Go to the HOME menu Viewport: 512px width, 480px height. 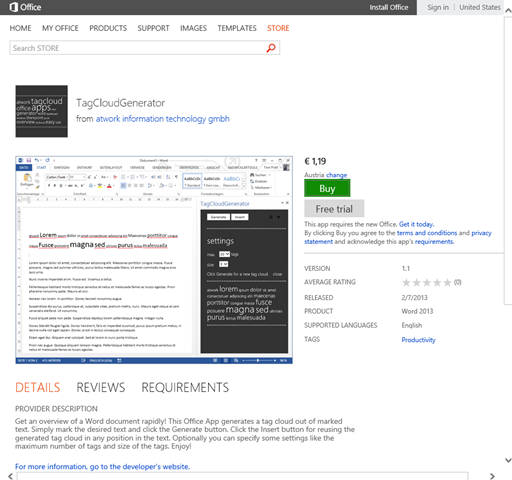tap(20, 28)
